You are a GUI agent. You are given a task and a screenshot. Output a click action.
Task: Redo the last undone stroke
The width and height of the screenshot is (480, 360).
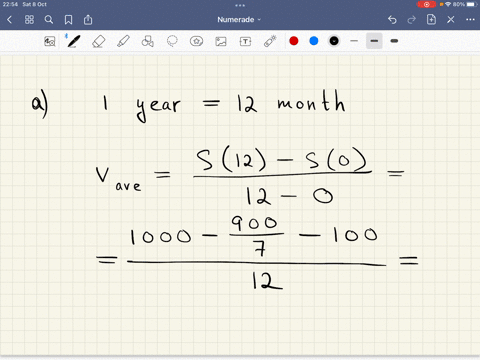(x=412, y=20)
